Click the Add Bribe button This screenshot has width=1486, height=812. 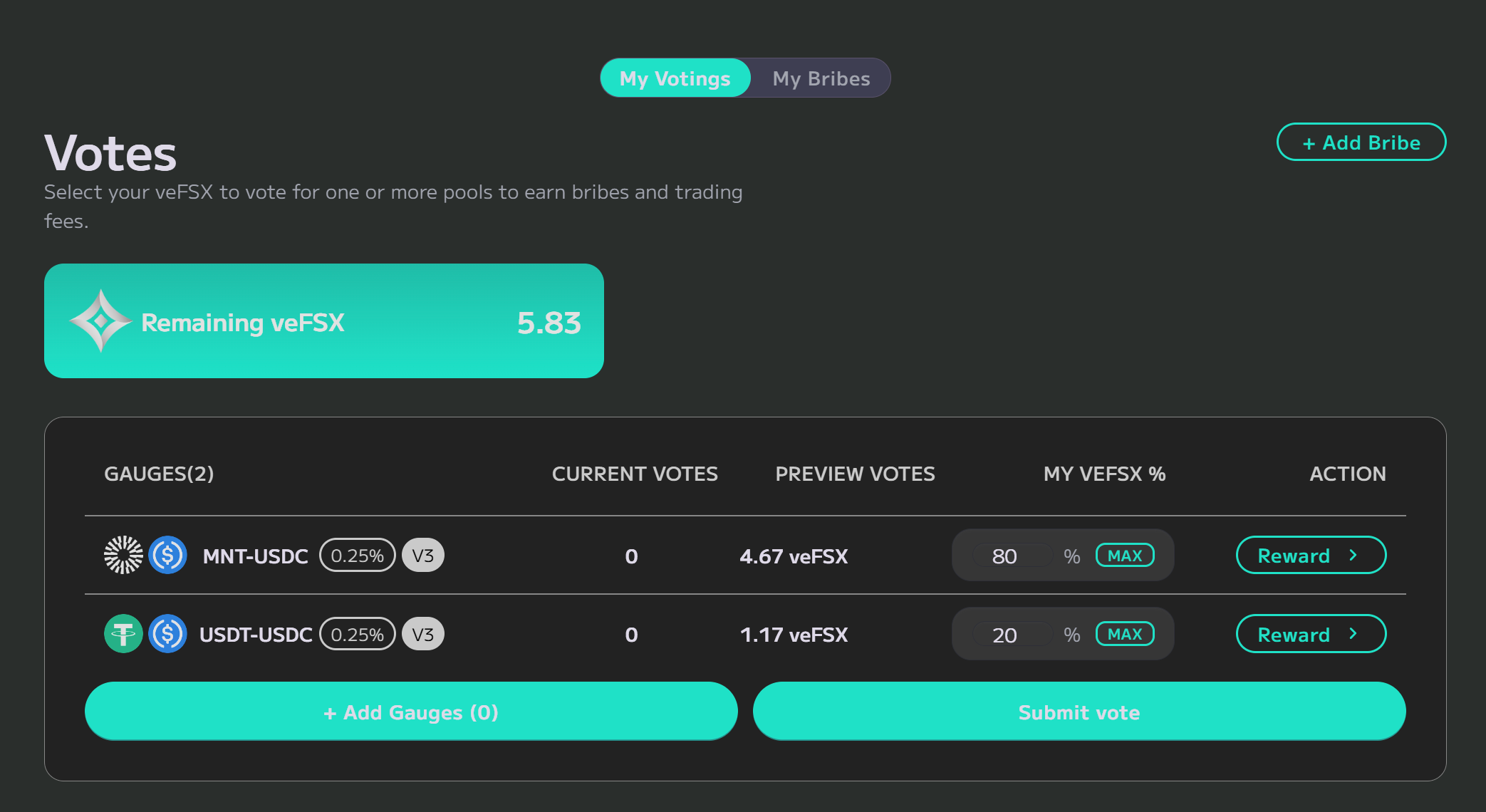pos(1361,142)
